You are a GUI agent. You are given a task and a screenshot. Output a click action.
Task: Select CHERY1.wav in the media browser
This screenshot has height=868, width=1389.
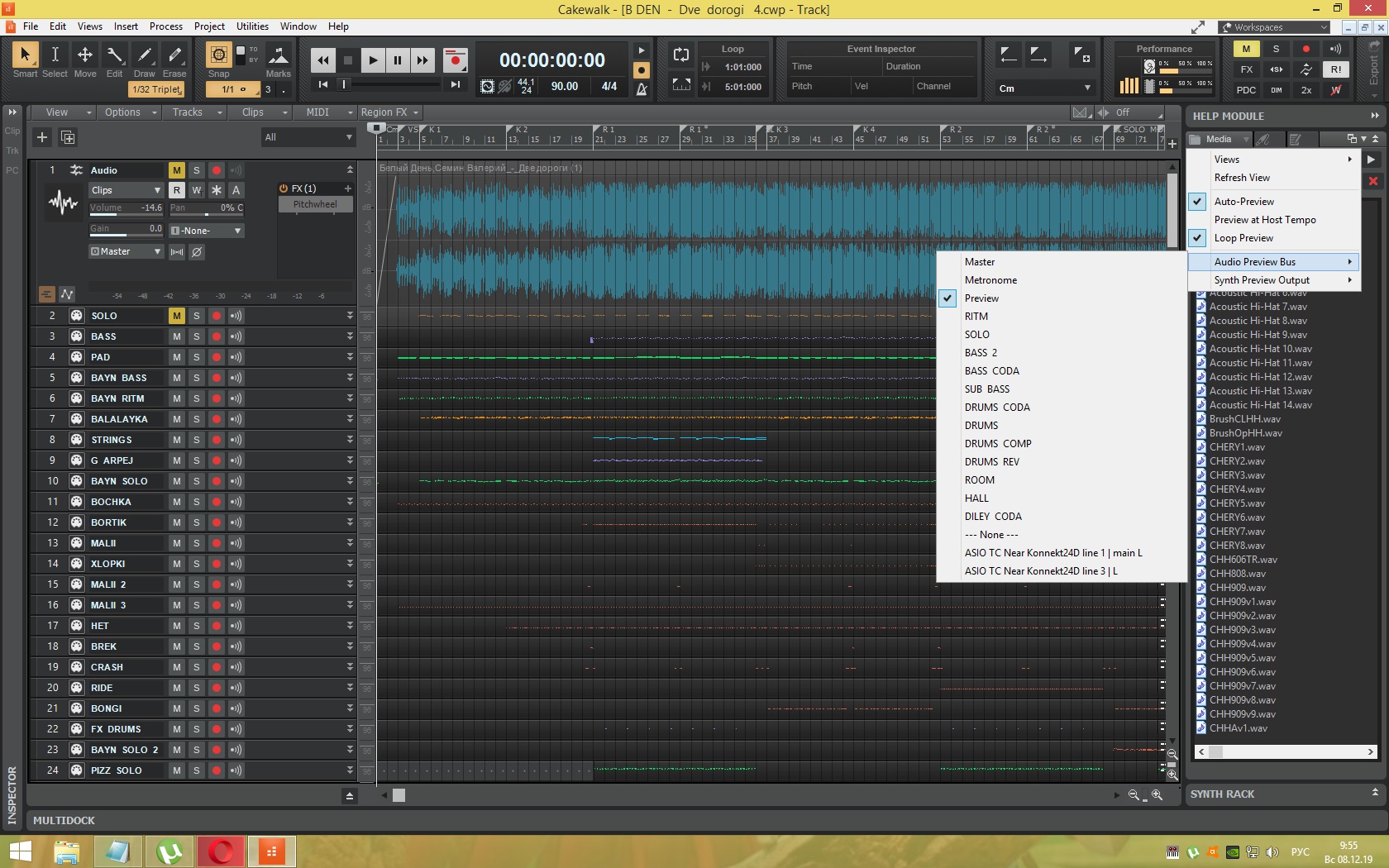point(1236,447)
